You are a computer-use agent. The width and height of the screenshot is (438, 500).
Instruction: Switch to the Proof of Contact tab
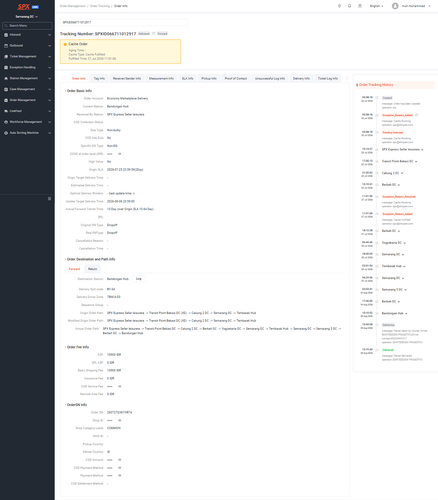(x=236, y=78)
